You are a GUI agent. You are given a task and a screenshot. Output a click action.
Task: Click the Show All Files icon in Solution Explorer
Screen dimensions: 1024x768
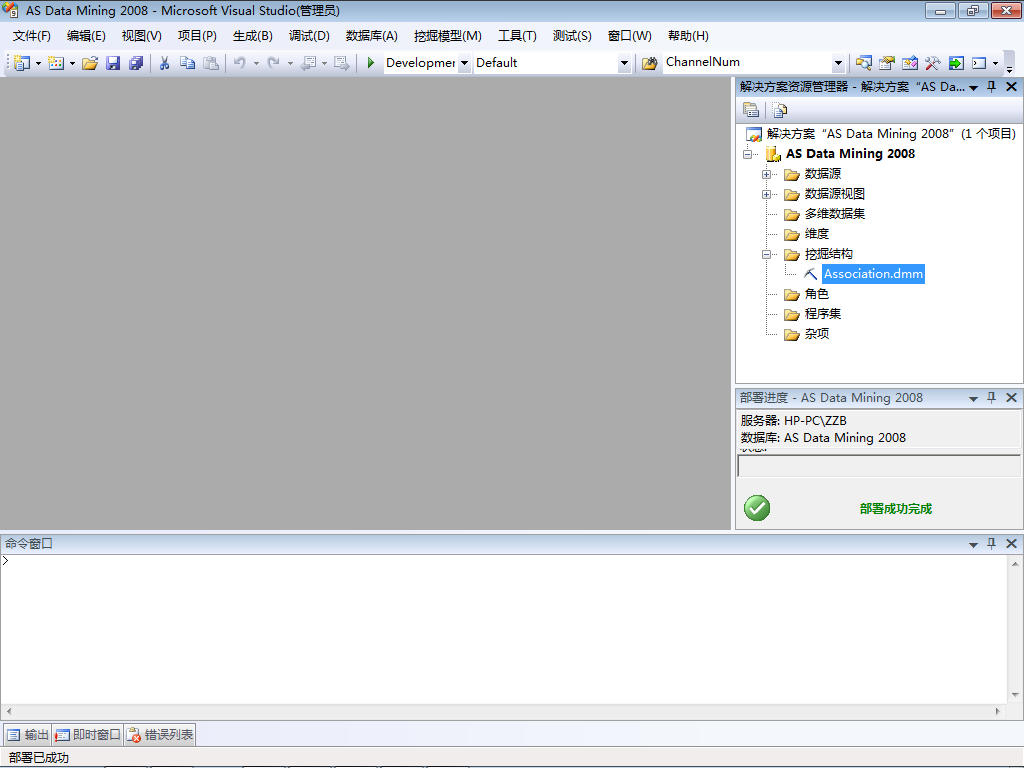point(779,110)
